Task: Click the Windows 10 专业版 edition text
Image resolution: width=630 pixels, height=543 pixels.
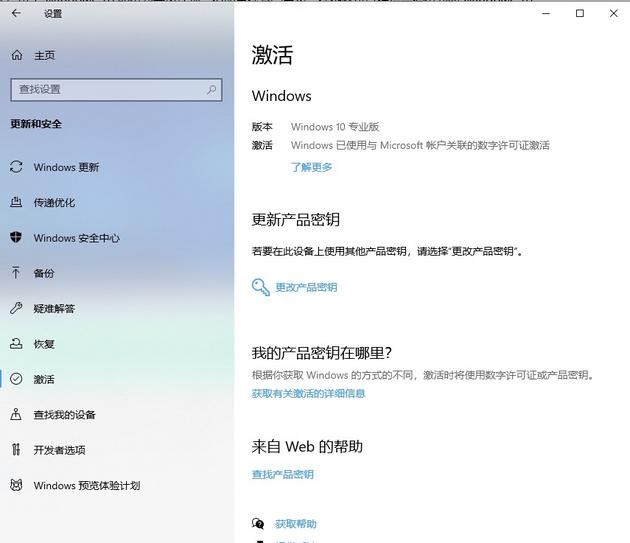Action: (335, 127)
